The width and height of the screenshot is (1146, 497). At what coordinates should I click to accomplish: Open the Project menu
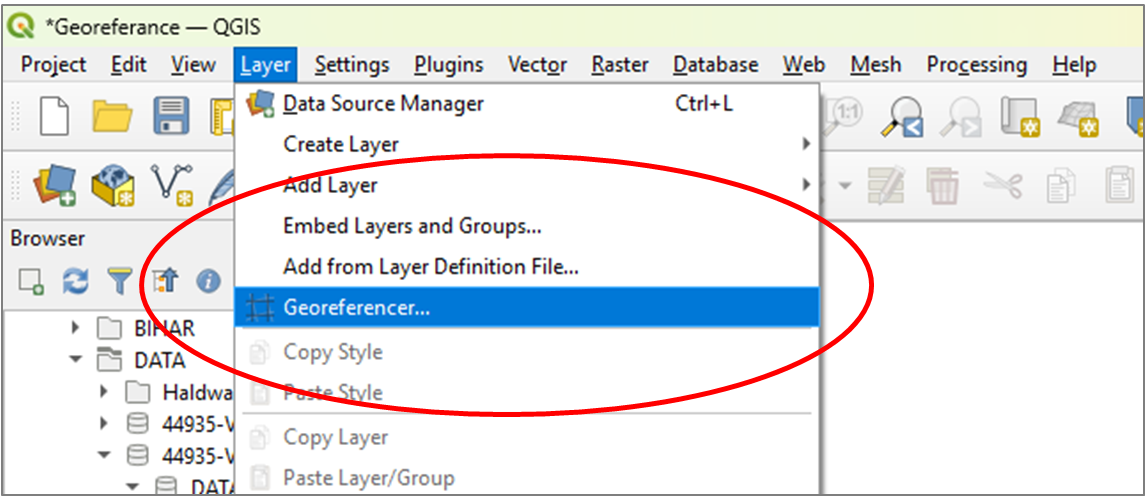[53, 65]
